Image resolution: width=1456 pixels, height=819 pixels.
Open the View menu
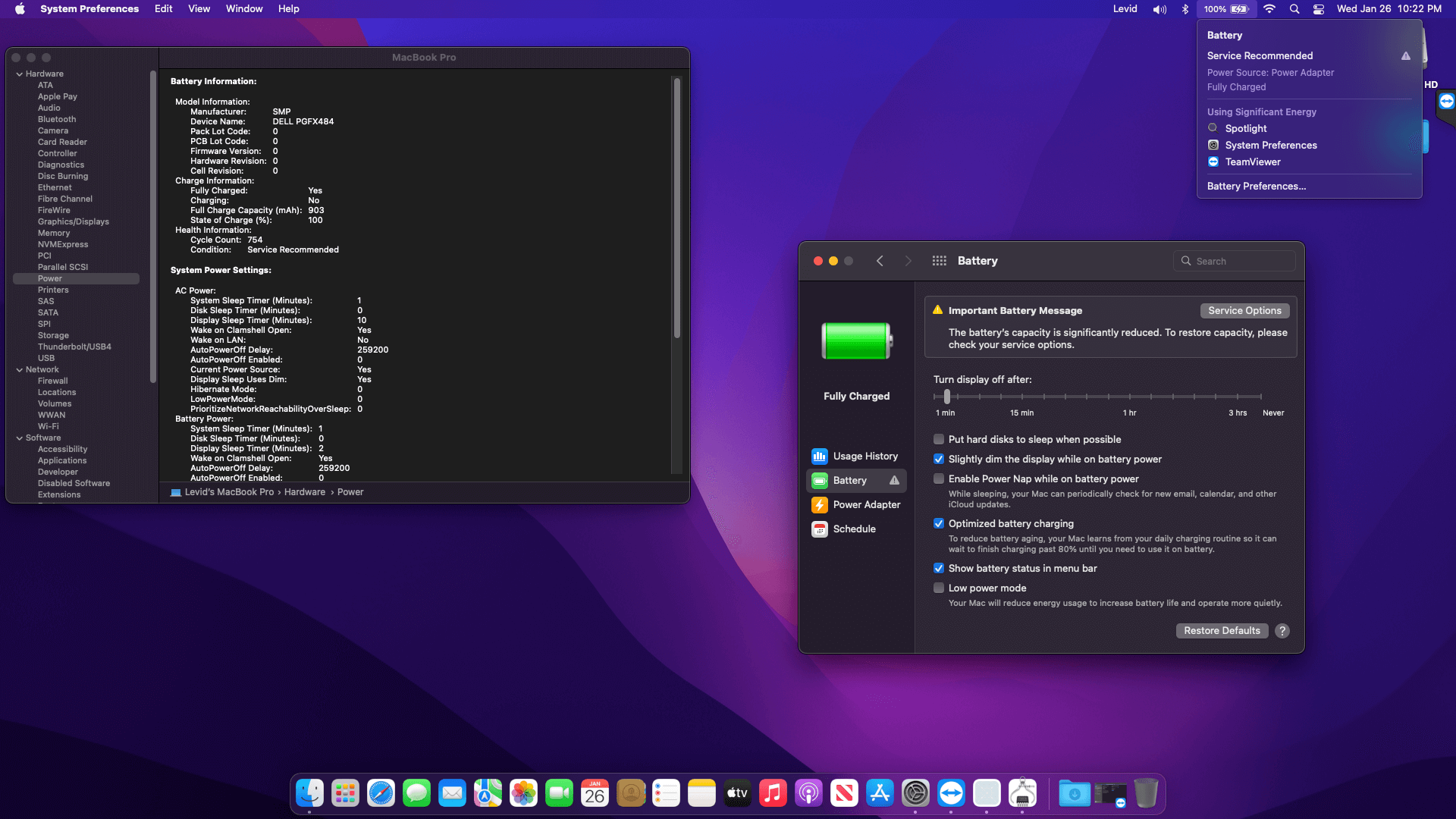point(199,9)
